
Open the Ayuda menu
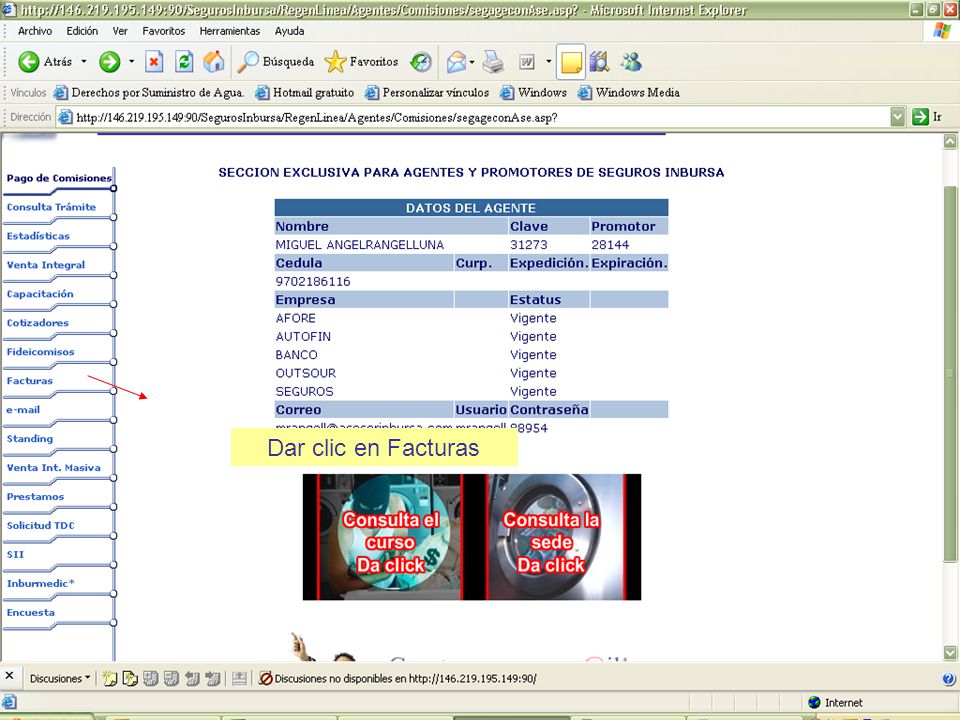[x=290, y=31]
